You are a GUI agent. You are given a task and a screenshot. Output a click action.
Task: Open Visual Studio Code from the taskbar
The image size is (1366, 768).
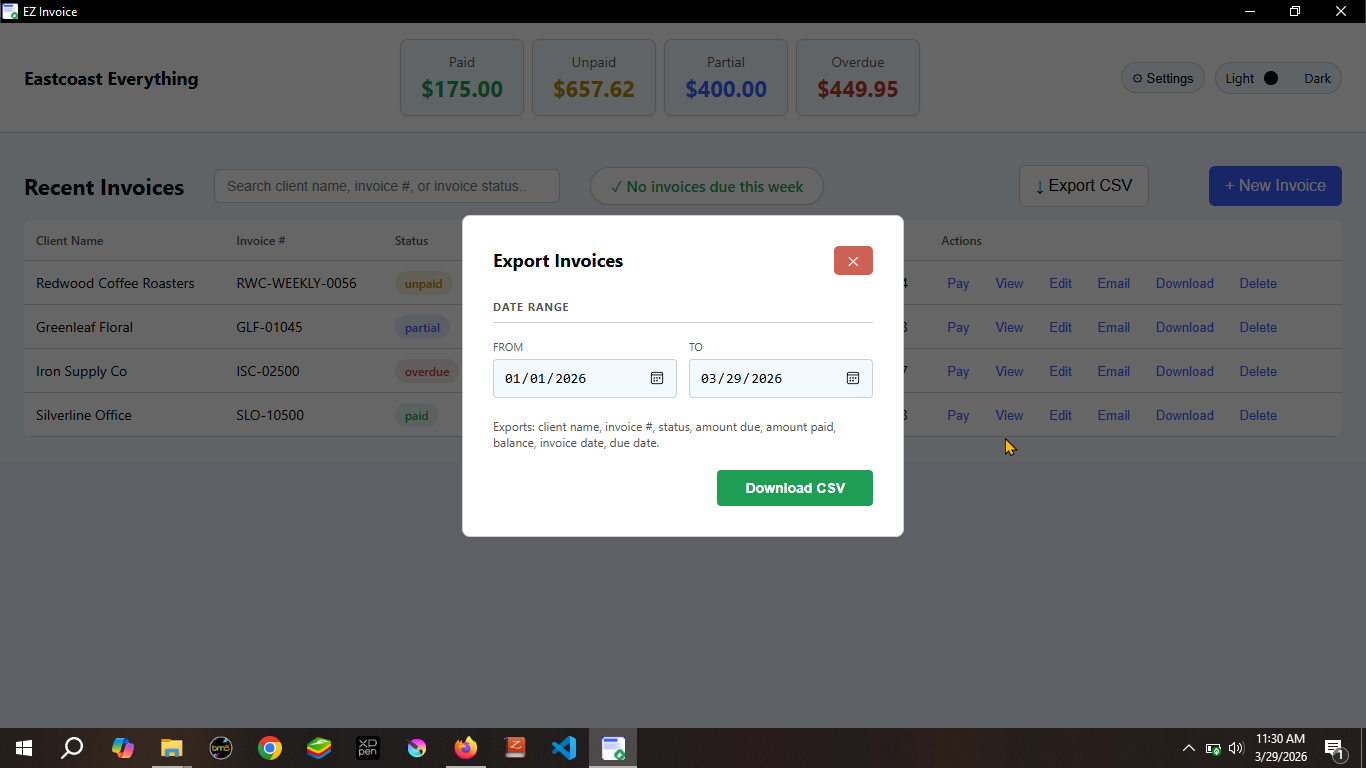point(563,747)
